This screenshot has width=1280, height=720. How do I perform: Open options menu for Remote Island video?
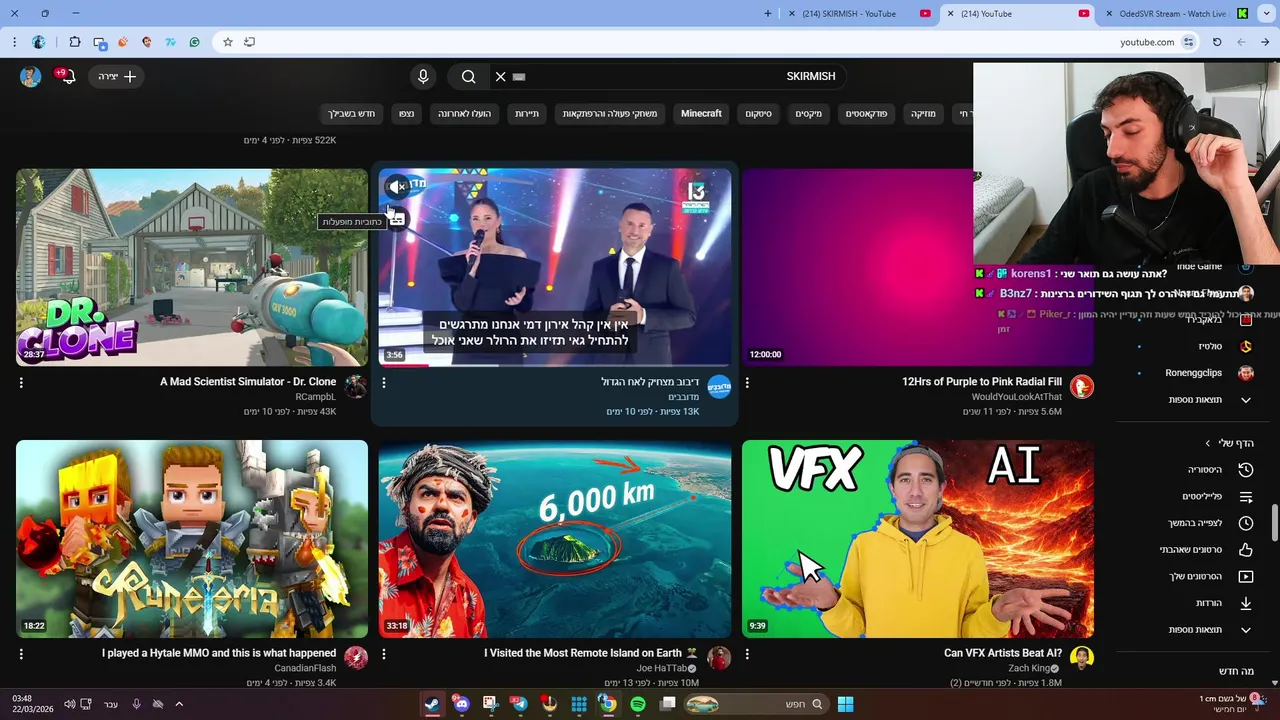point(384,654)
